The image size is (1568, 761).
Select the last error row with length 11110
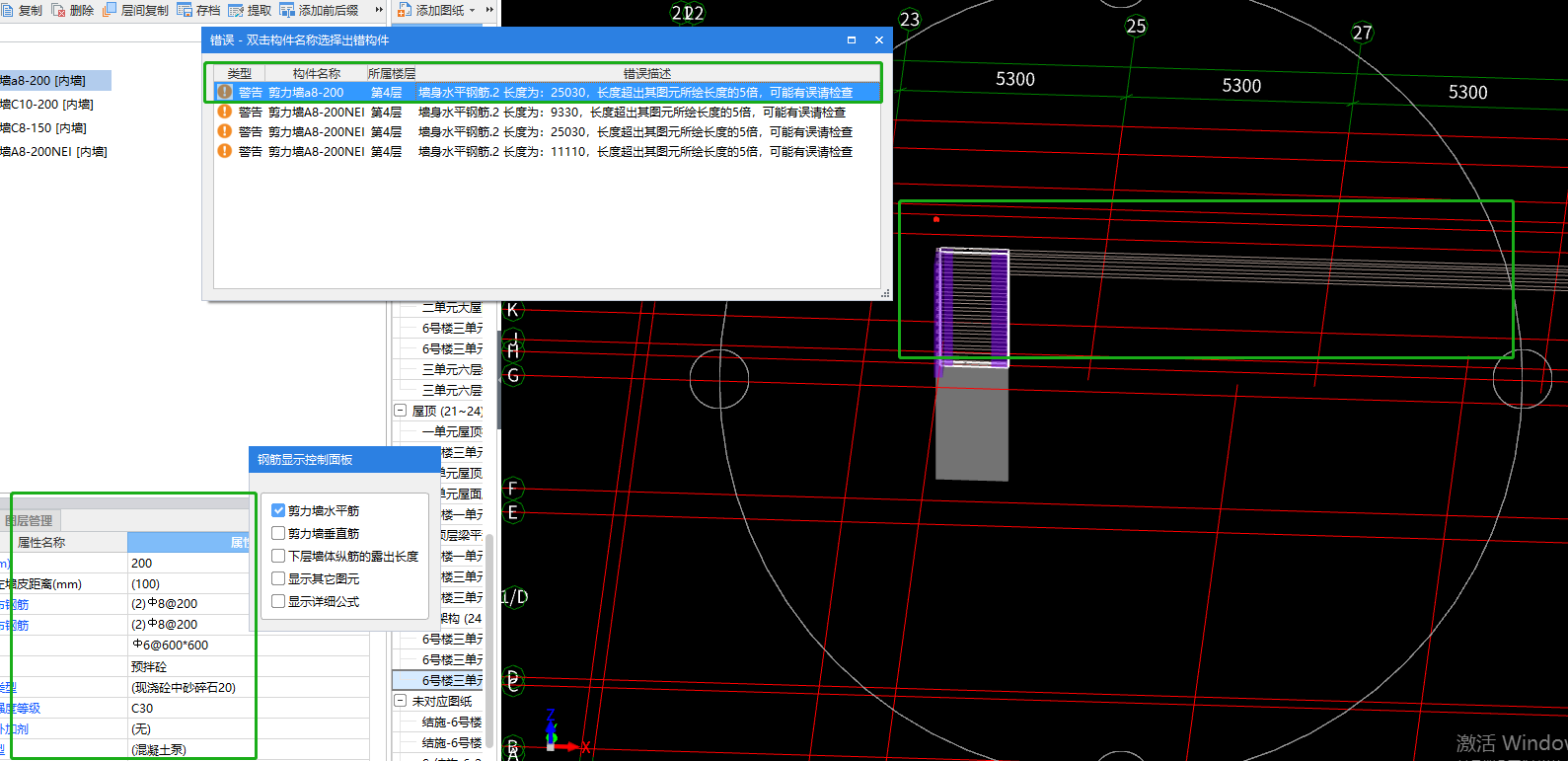547,151
